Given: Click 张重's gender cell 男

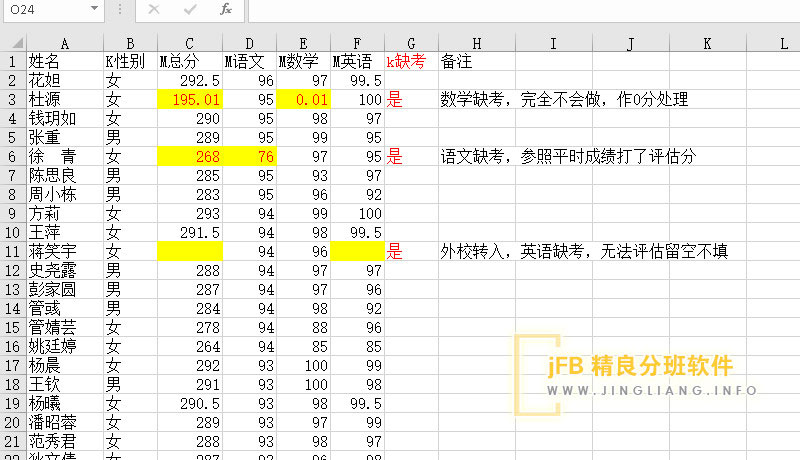Looking at the screenshot, I should [x=130, y=138].
